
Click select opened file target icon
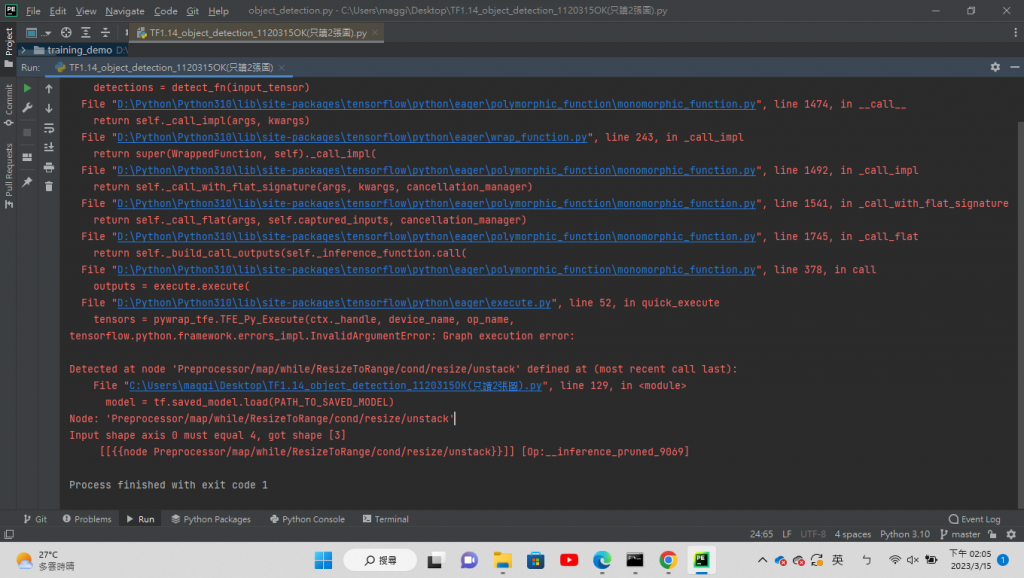pos(66,33)
